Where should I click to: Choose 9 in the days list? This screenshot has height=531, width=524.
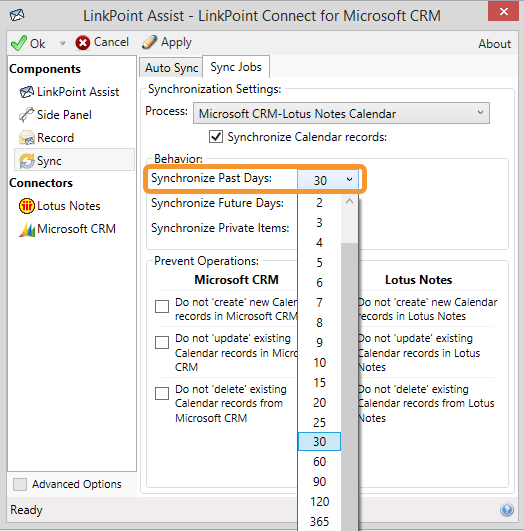[x=319, y=342]
